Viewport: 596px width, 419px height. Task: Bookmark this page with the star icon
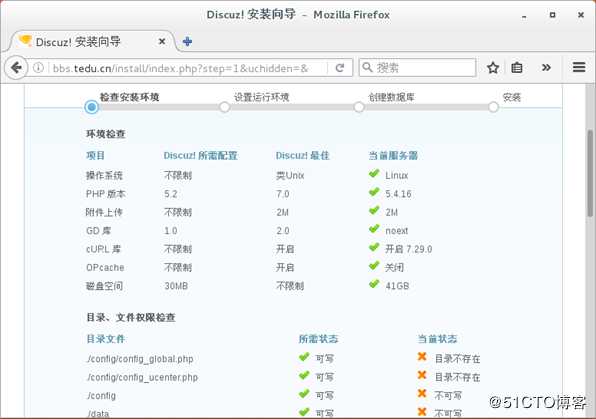(493, 68)
